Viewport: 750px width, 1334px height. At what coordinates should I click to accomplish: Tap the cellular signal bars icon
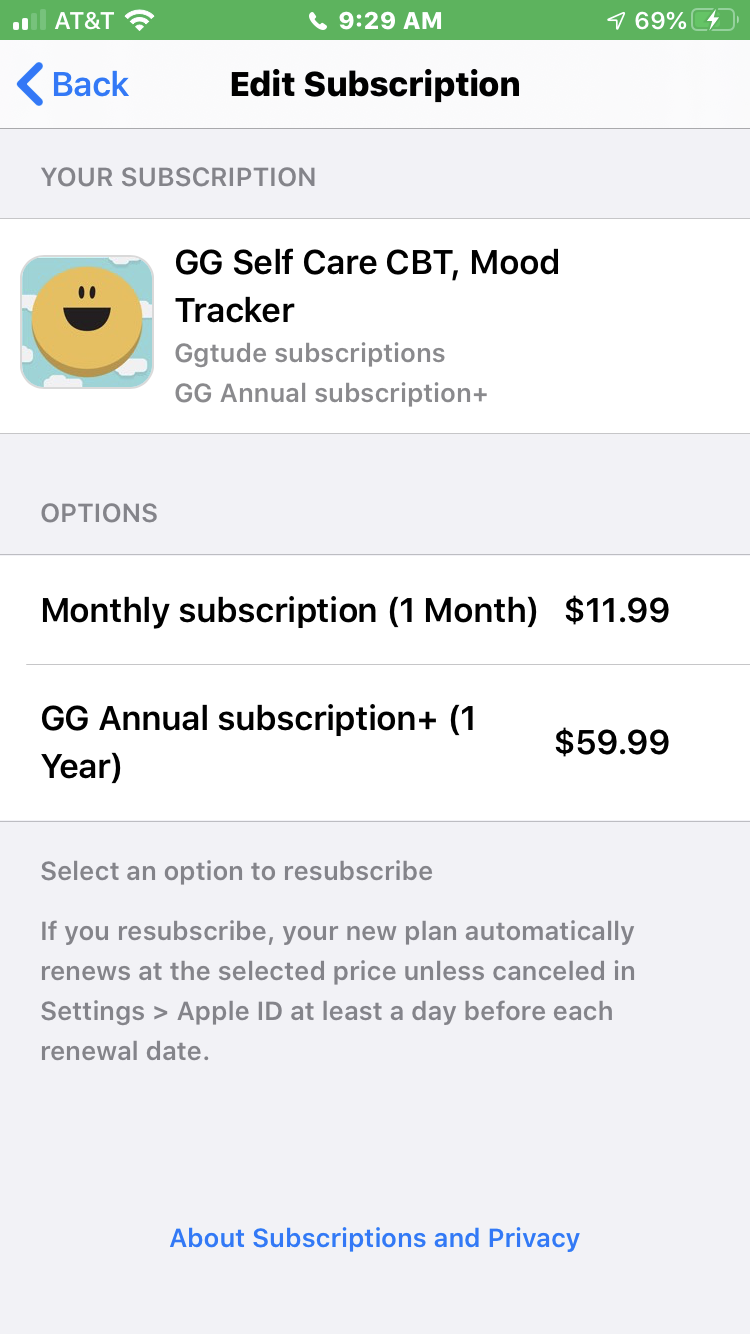pyautogui.click(x=30, y=20)
